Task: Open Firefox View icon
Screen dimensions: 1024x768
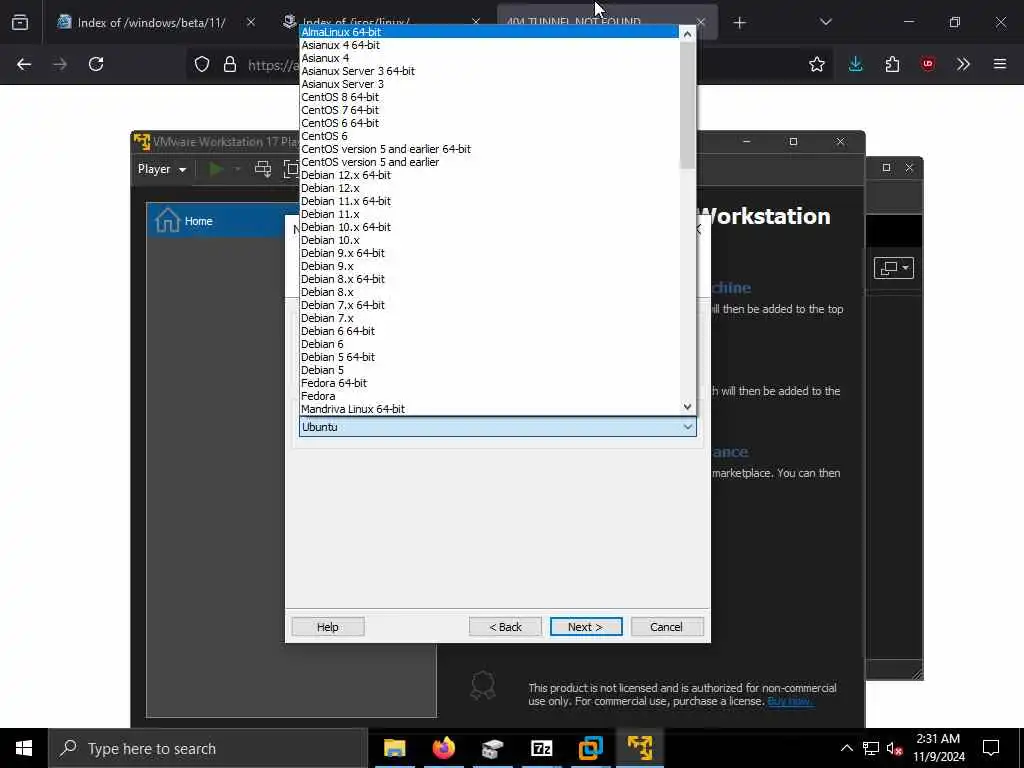Action: point(20,23)
